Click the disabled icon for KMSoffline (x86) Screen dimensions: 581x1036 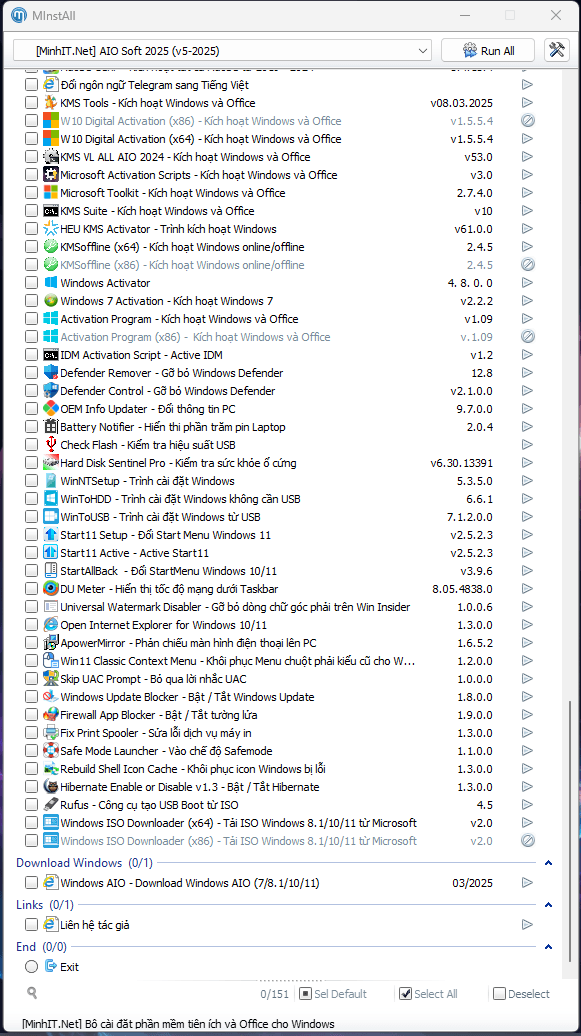(527, 265)
